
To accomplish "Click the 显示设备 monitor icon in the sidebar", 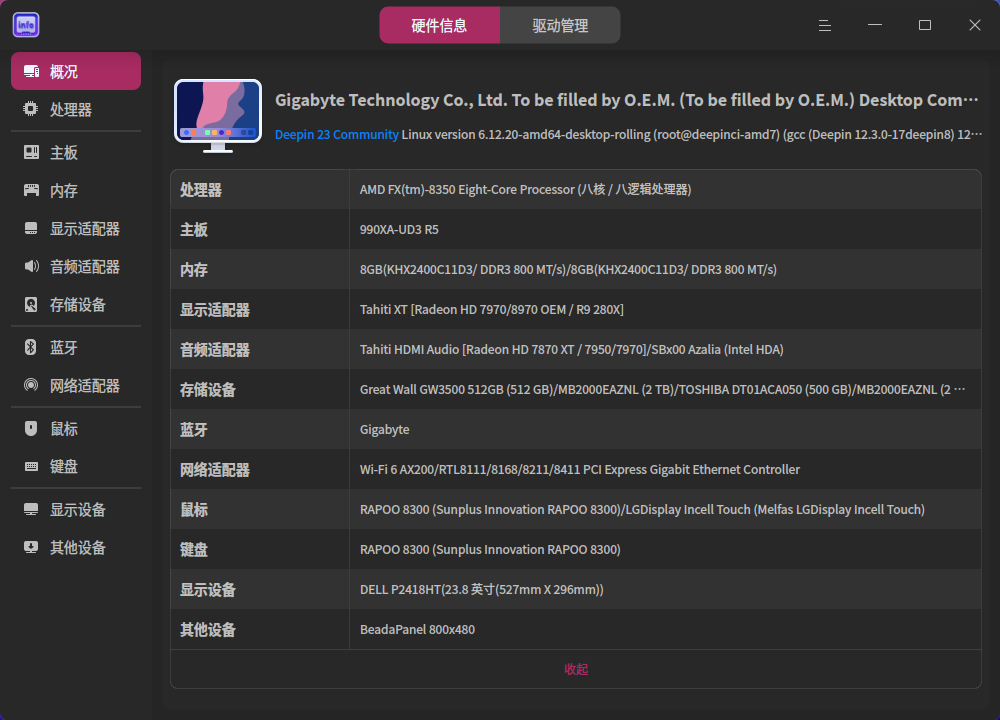I will (x=31, y=509).
